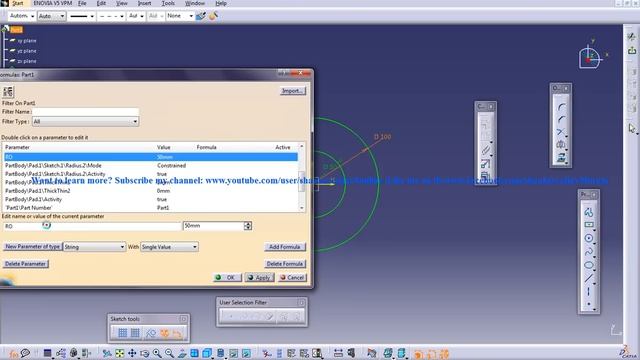Screen dimensions: 640x360
Task: Click the Exit workbench icon on right toolbar
Action: pos(632,51)
